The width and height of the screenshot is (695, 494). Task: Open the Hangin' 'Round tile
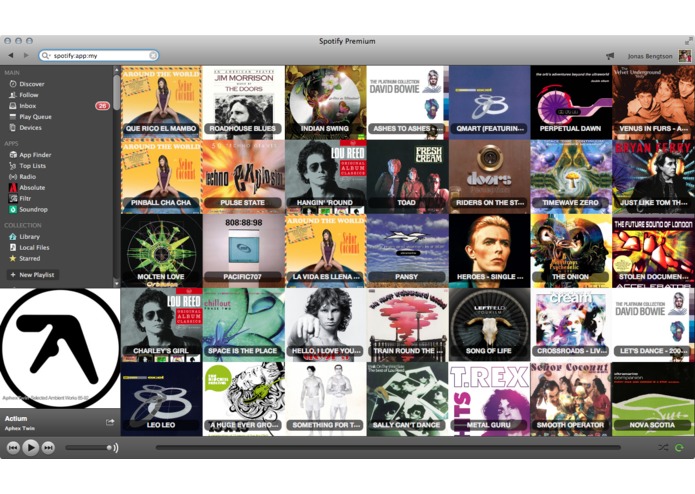click(x=325, y=177)
